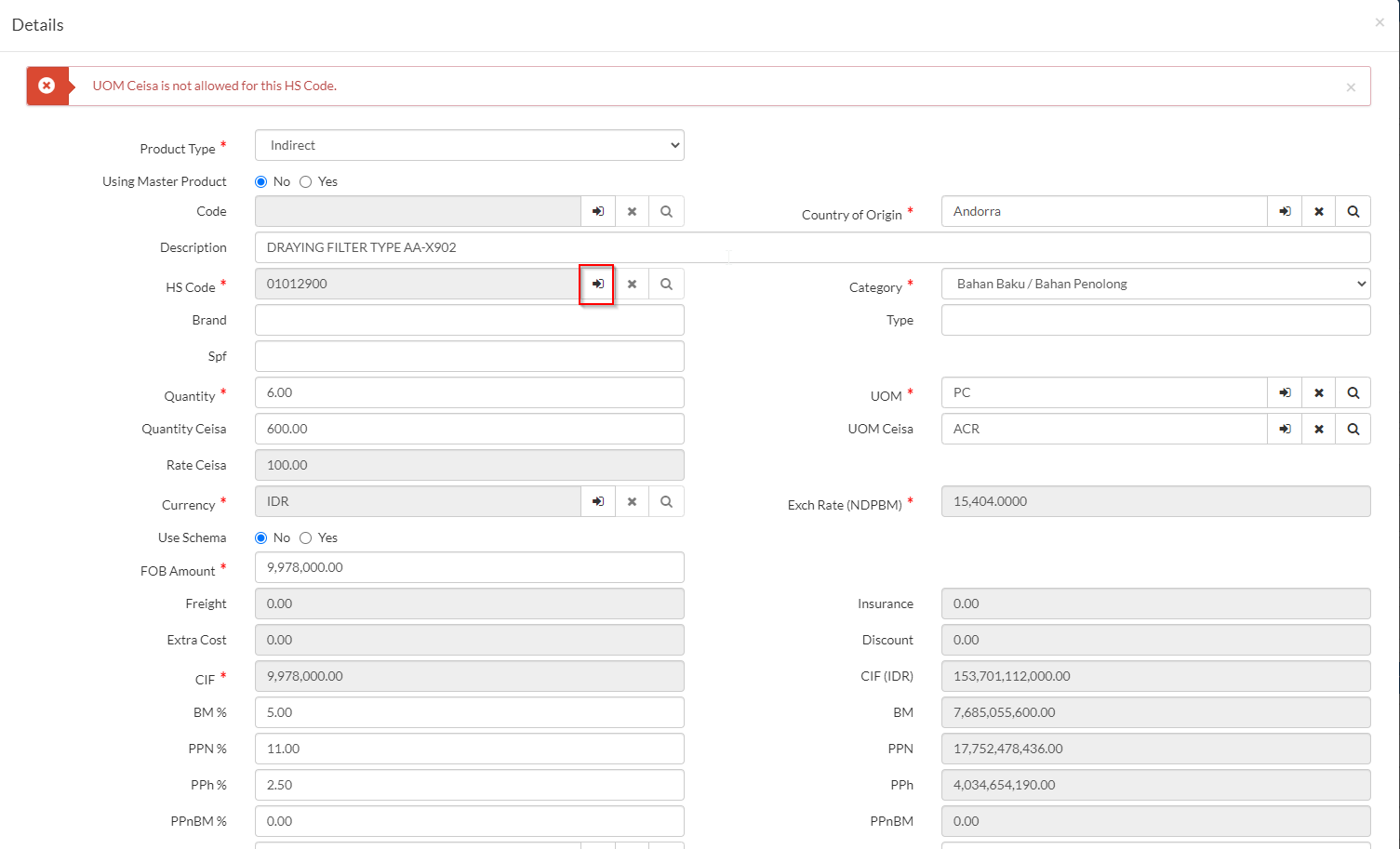Search HS Code using magnifier icon

pyautogui.click(x=666, y=285)
